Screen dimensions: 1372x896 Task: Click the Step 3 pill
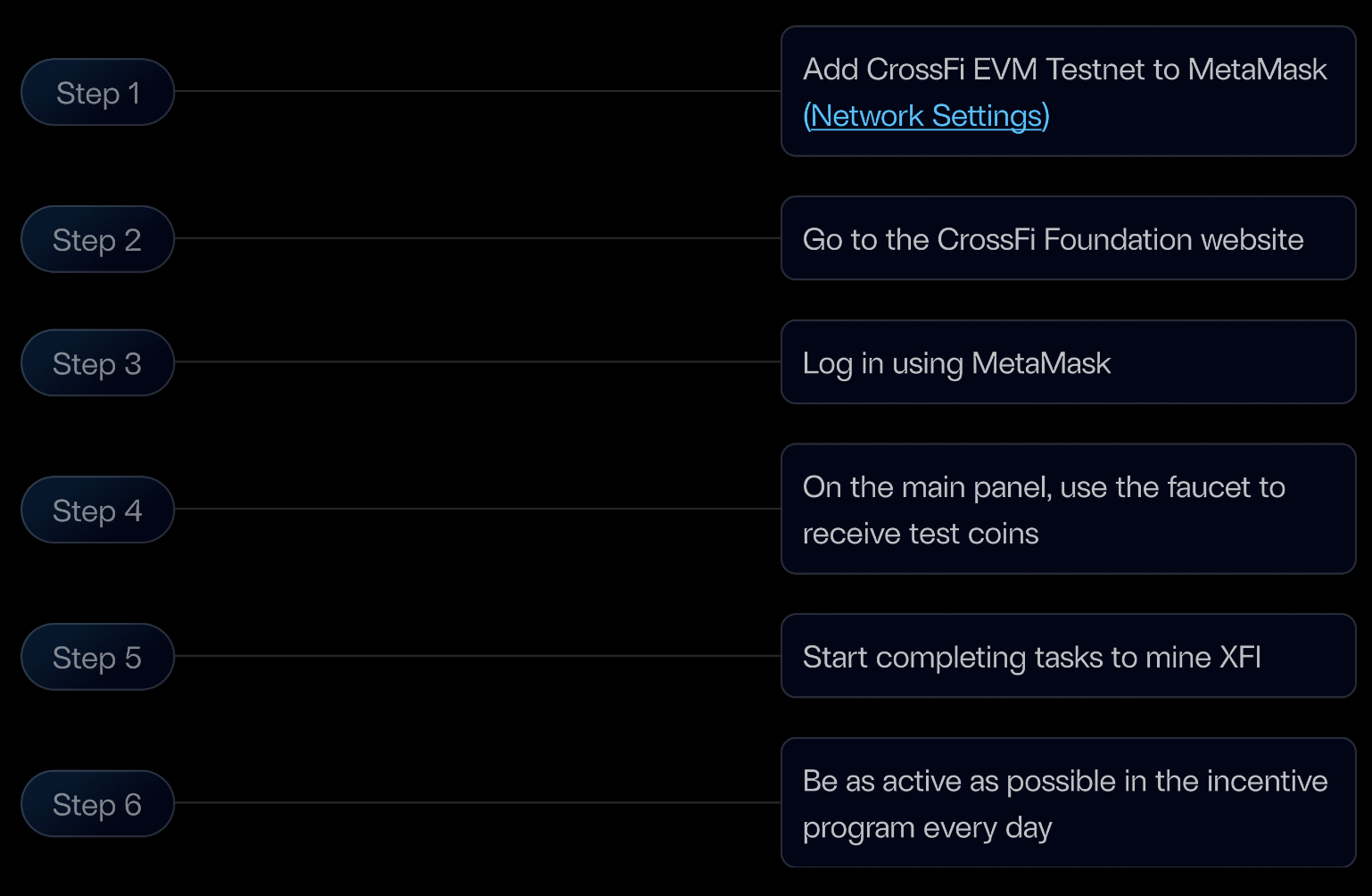pos(97,363)
